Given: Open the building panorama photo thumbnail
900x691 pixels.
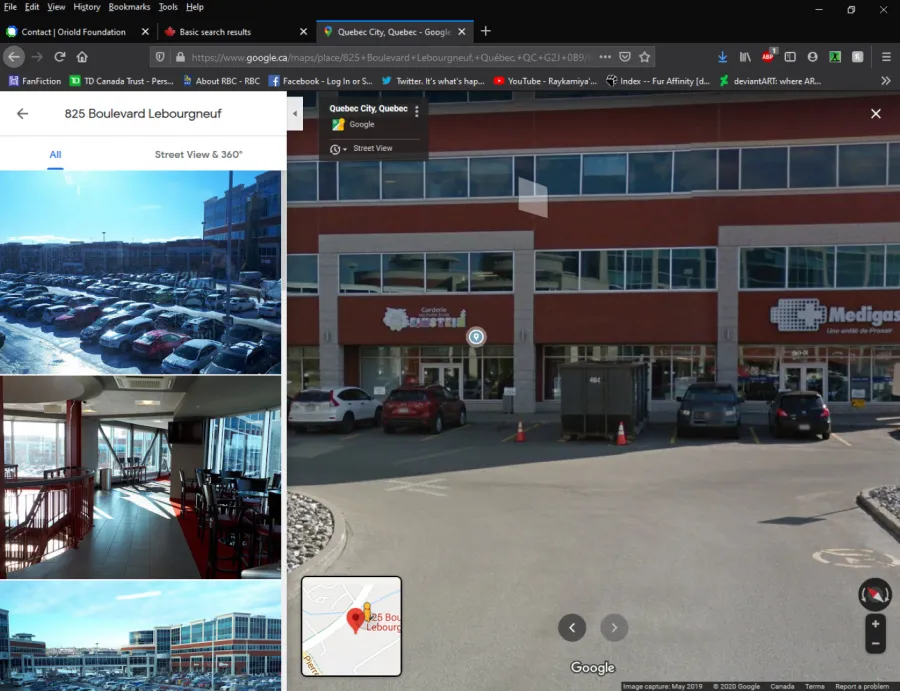Looking at the screenshot, I should (141, 636).
